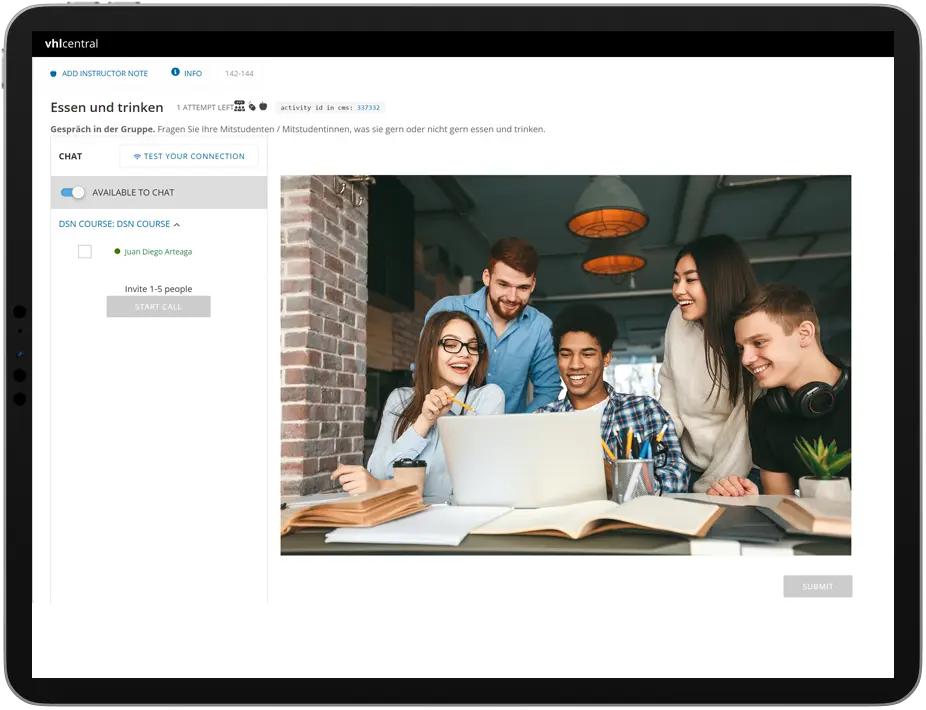
Task: Click the blue Info circle icon
Action: (x=175, y=73)
